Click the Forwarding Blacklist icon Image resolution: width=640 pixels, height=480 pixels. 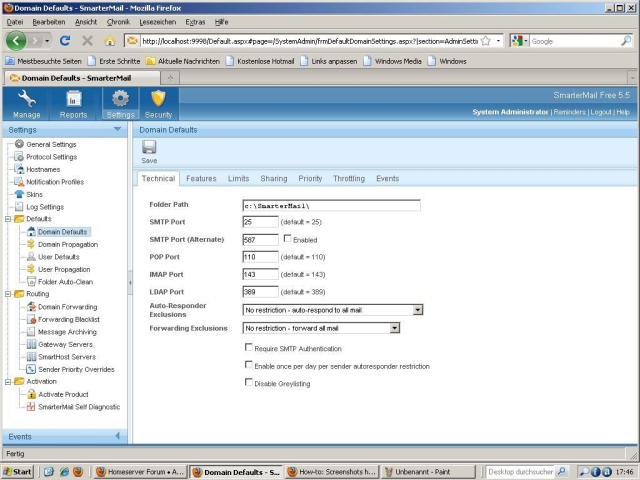[x=31, y=319]
